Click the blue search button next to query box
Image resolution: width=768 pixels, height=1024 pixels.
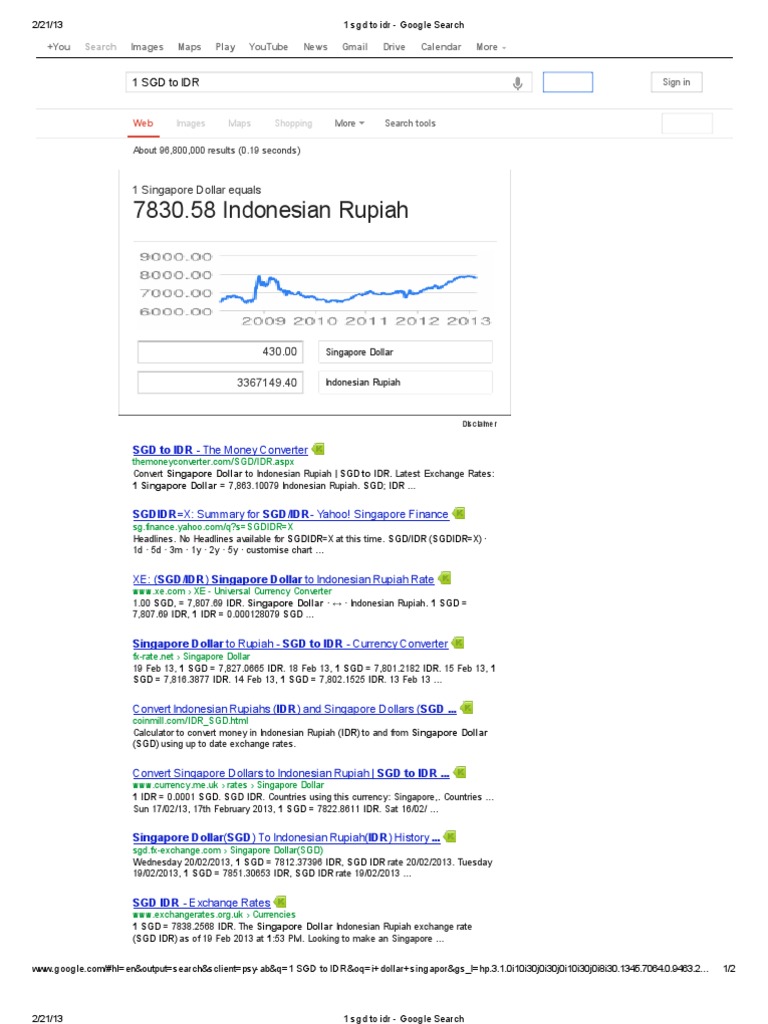568,82
